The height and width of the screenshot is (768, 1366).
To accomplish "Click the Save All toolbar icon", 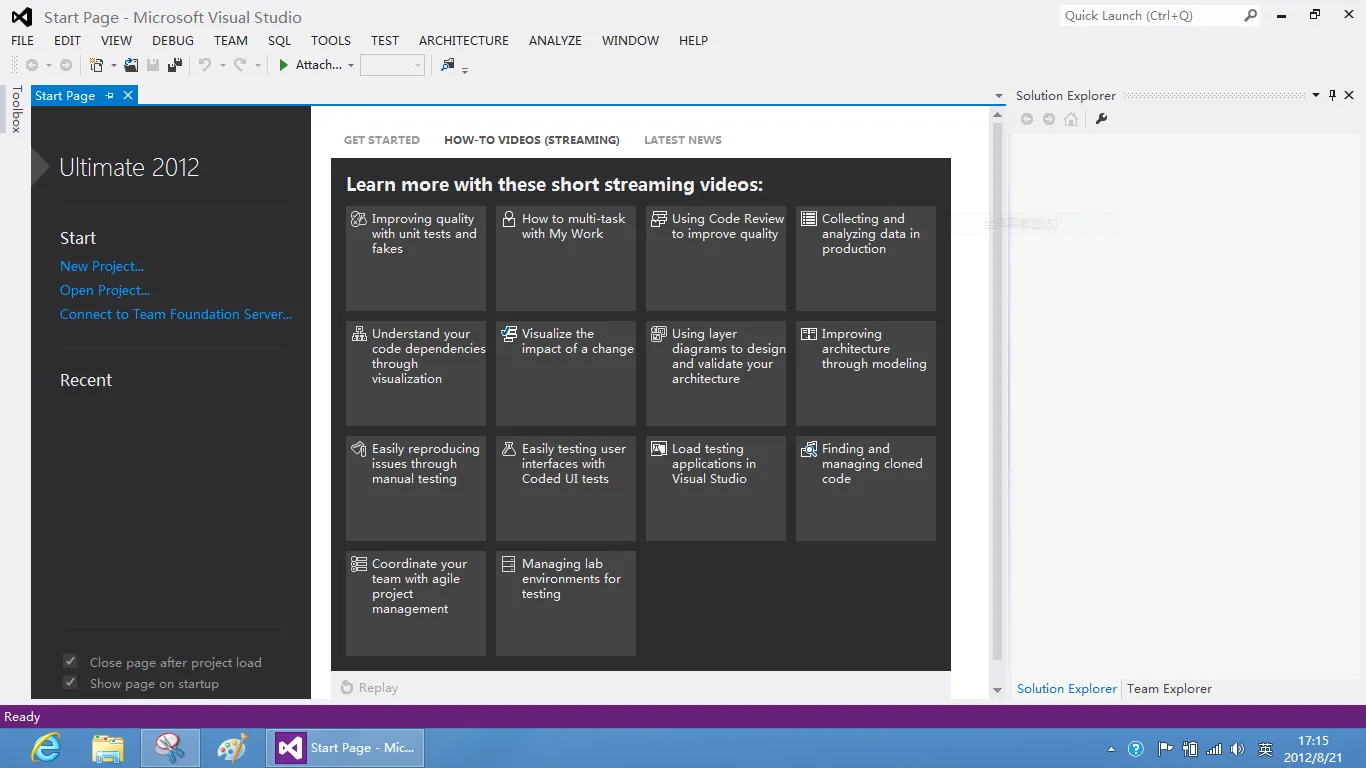I will coord(175,65).
